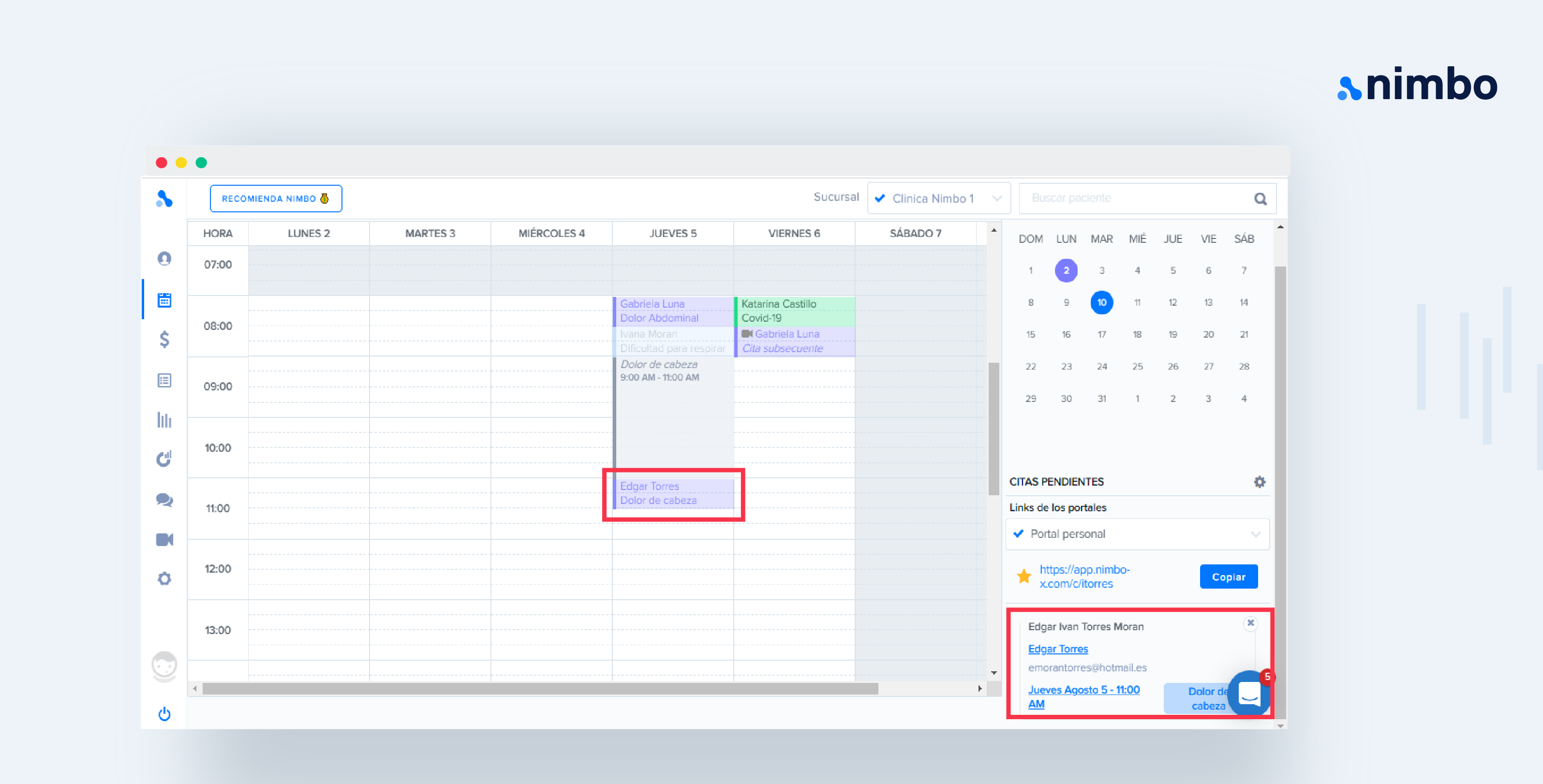The width and height of the screenshot is (1543, 784).
Task: Open Edgar Torres Dolor de cabeza appointment
Action: tap(674, 493)
